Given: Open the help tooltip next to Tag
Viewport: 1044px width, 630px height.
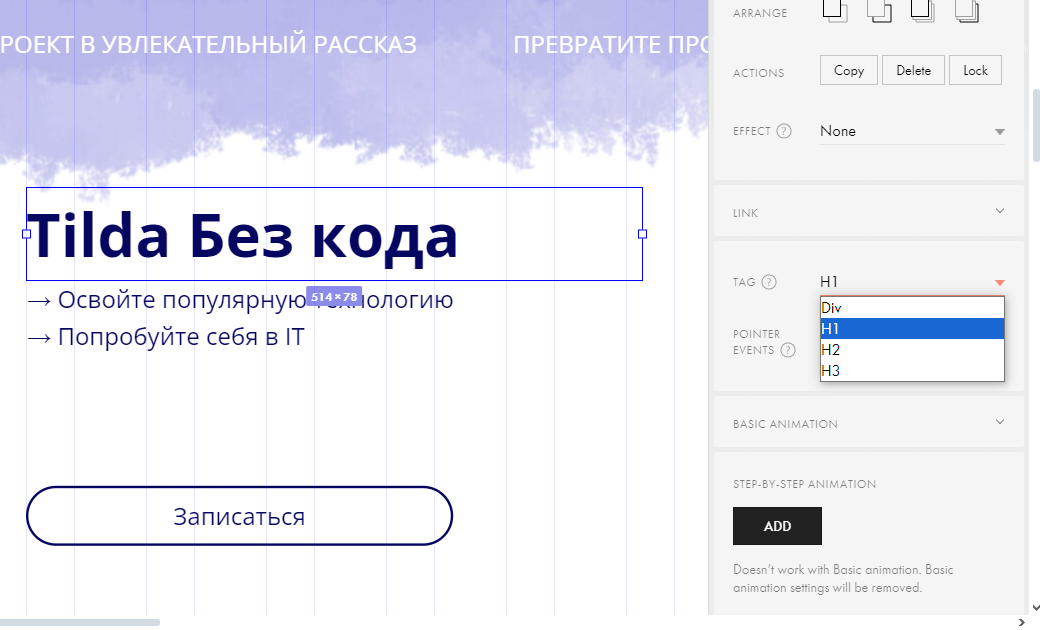Looking at the screenshot, I should (x=769, y=282).
